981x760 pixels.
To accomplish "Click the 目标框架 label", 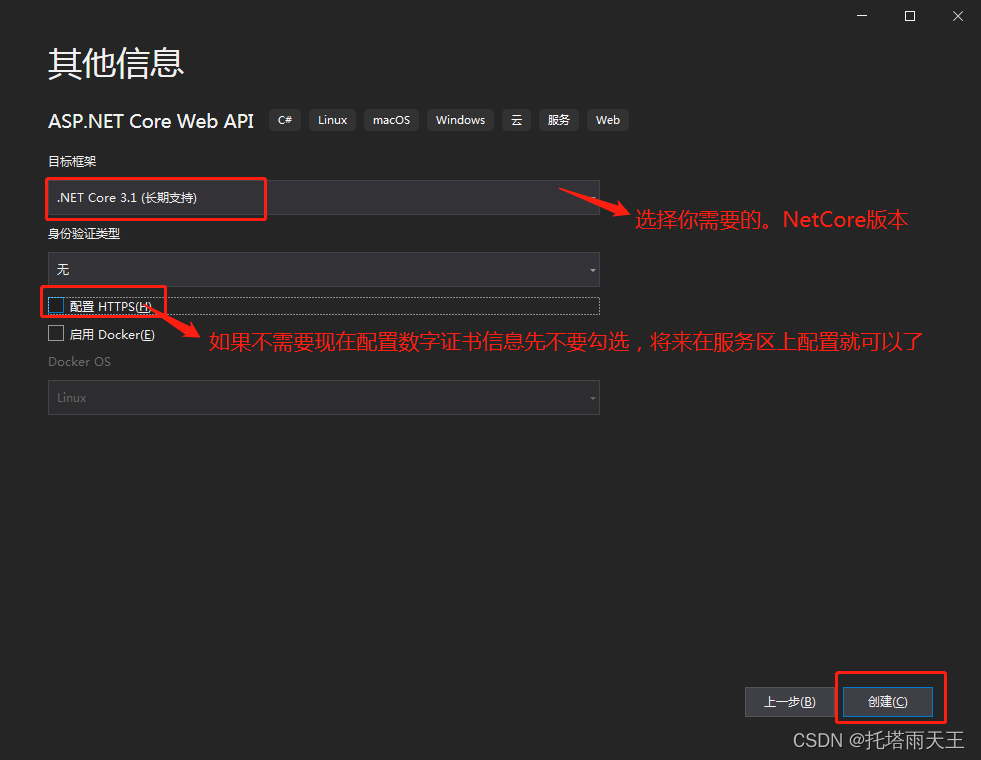I will 72,161.
